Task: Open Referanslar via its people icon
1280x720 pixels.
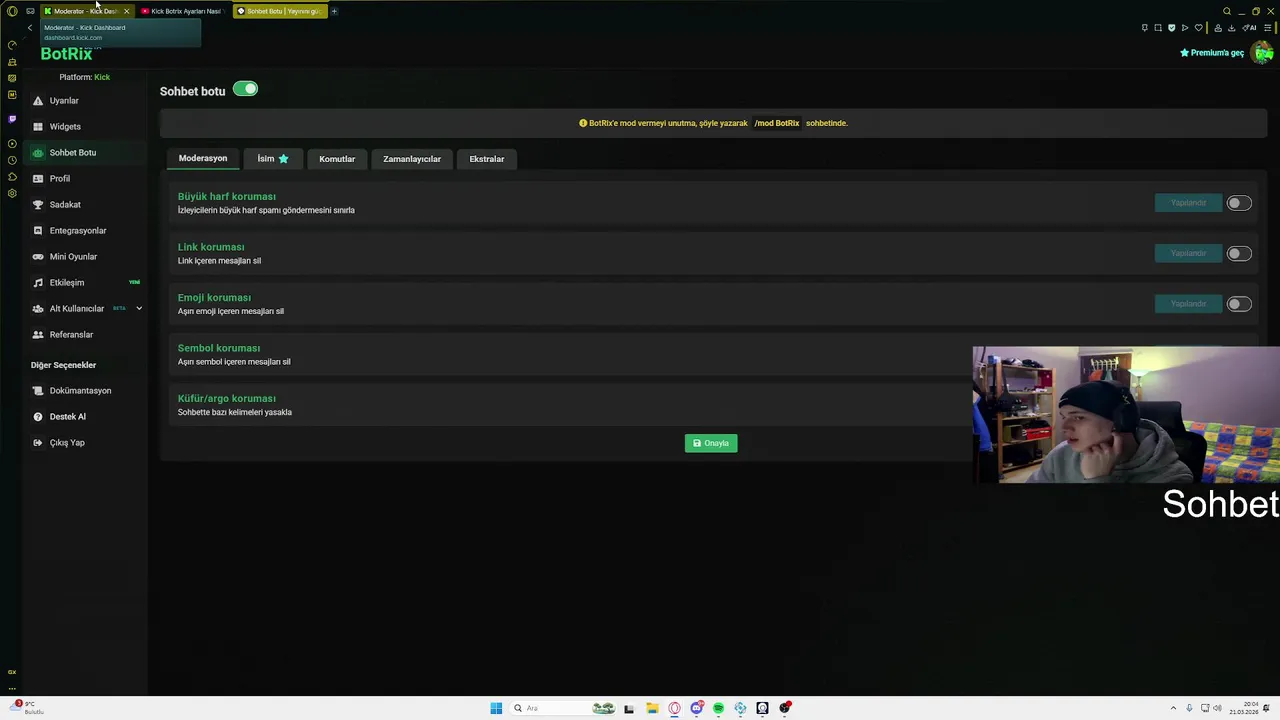Action: pos(38,335)
